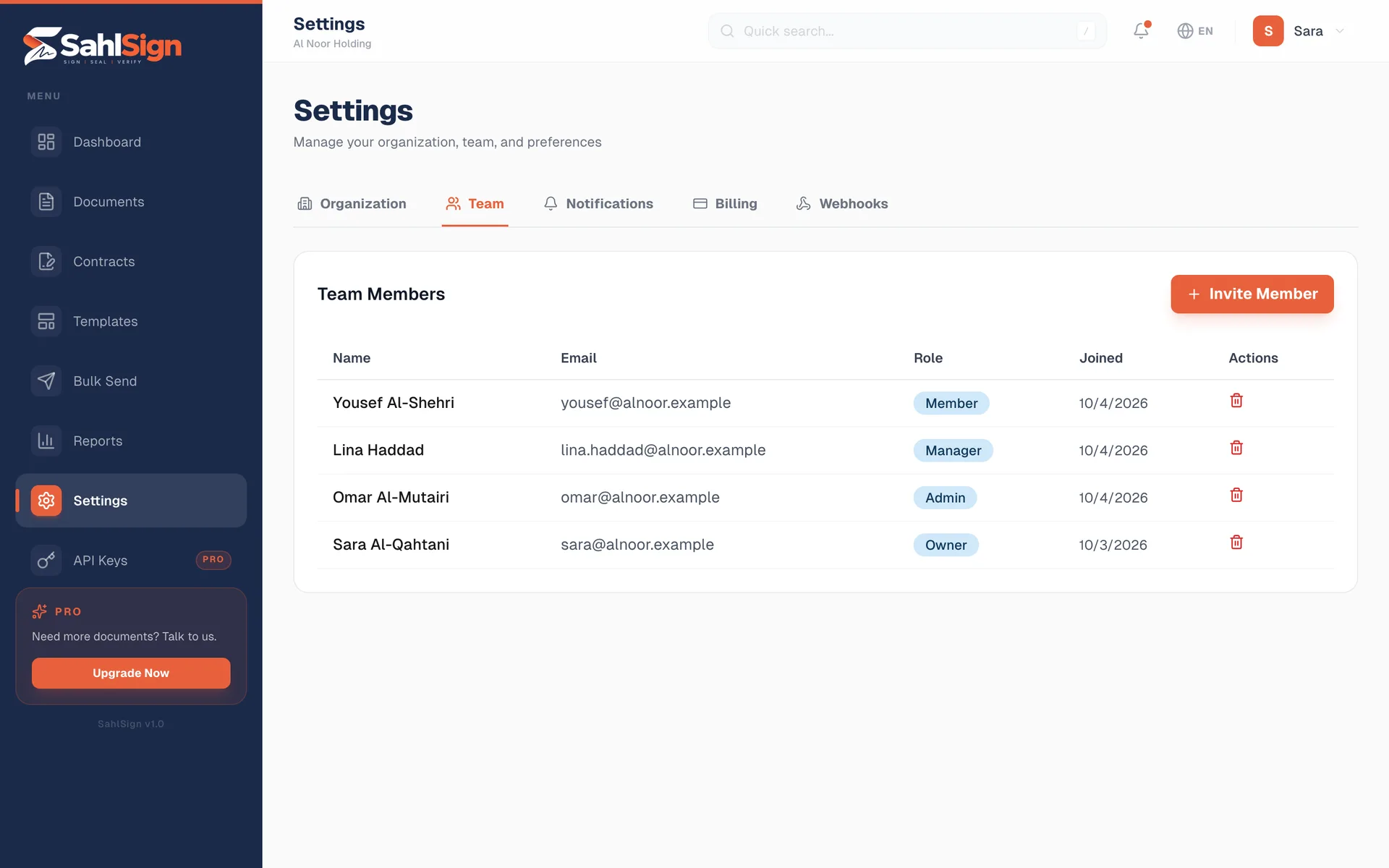The image size is (1389, 868).
Task: Click the Manager role badge
Action: pos(953,451)
